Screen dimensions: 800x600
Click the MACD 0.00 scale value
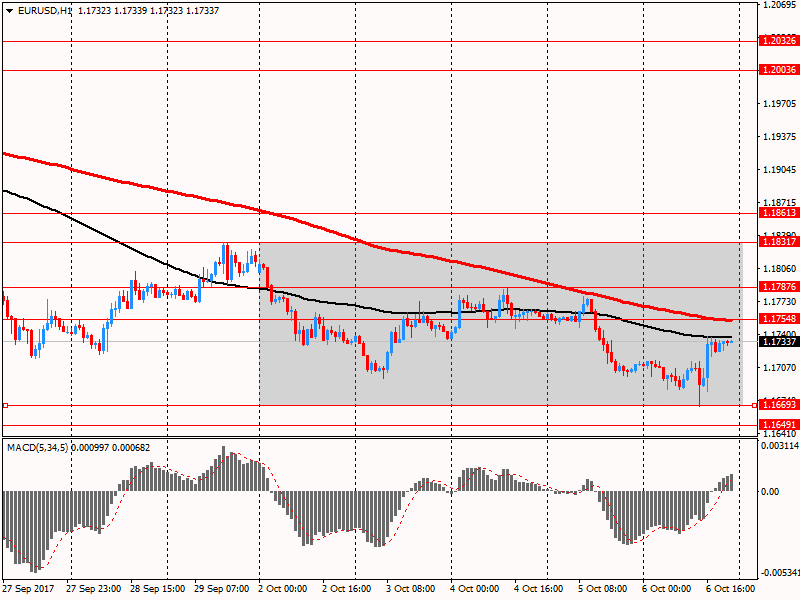(x=770, y=491)
